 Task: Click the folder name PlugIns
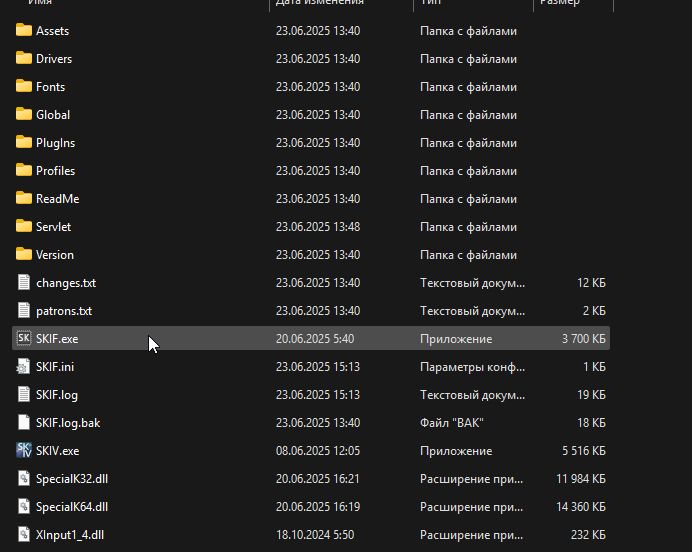tap(56, 143)
